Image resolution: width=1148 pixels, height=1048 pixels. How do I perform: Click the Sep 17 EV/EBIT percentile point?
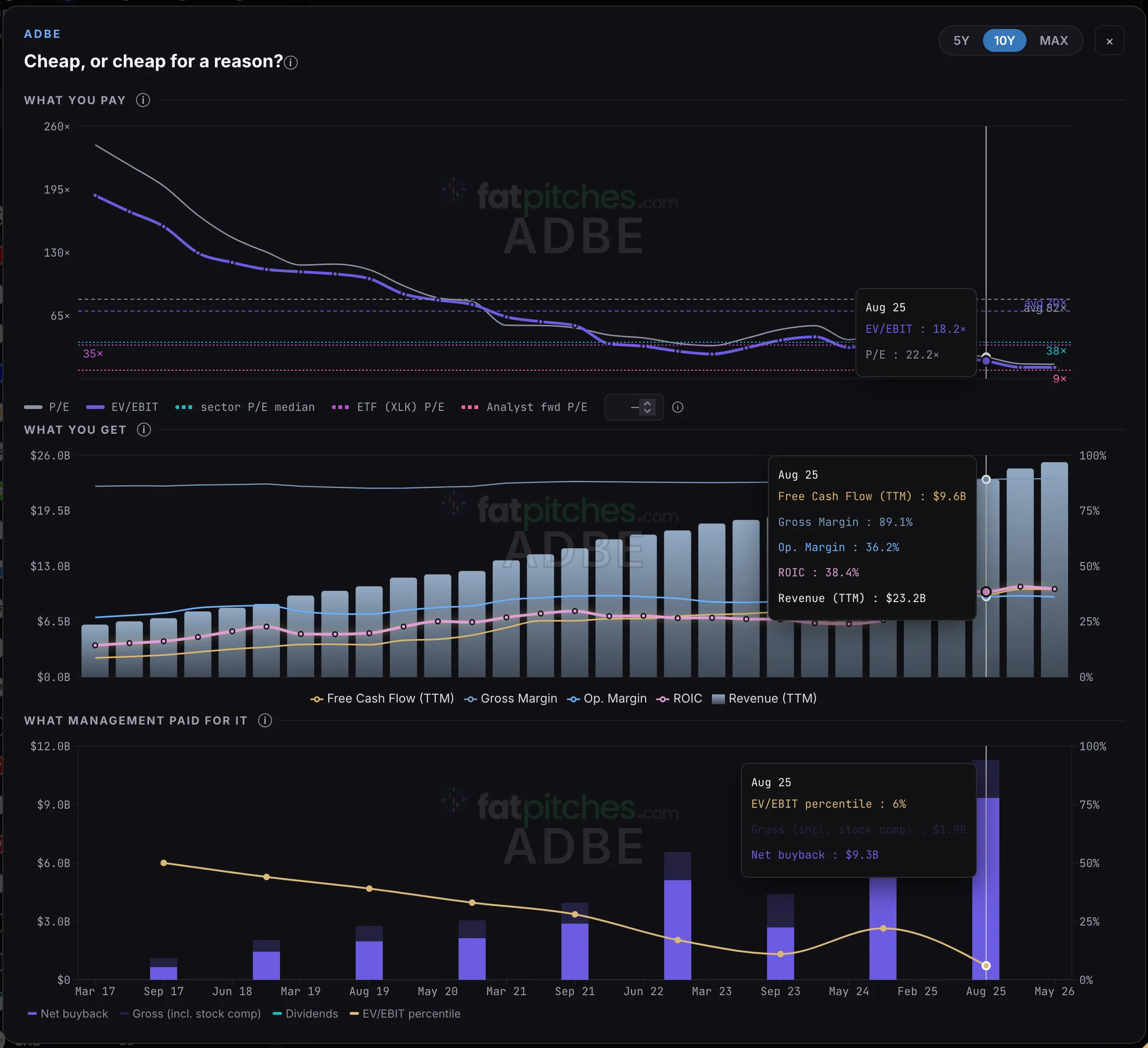point(164,863)
